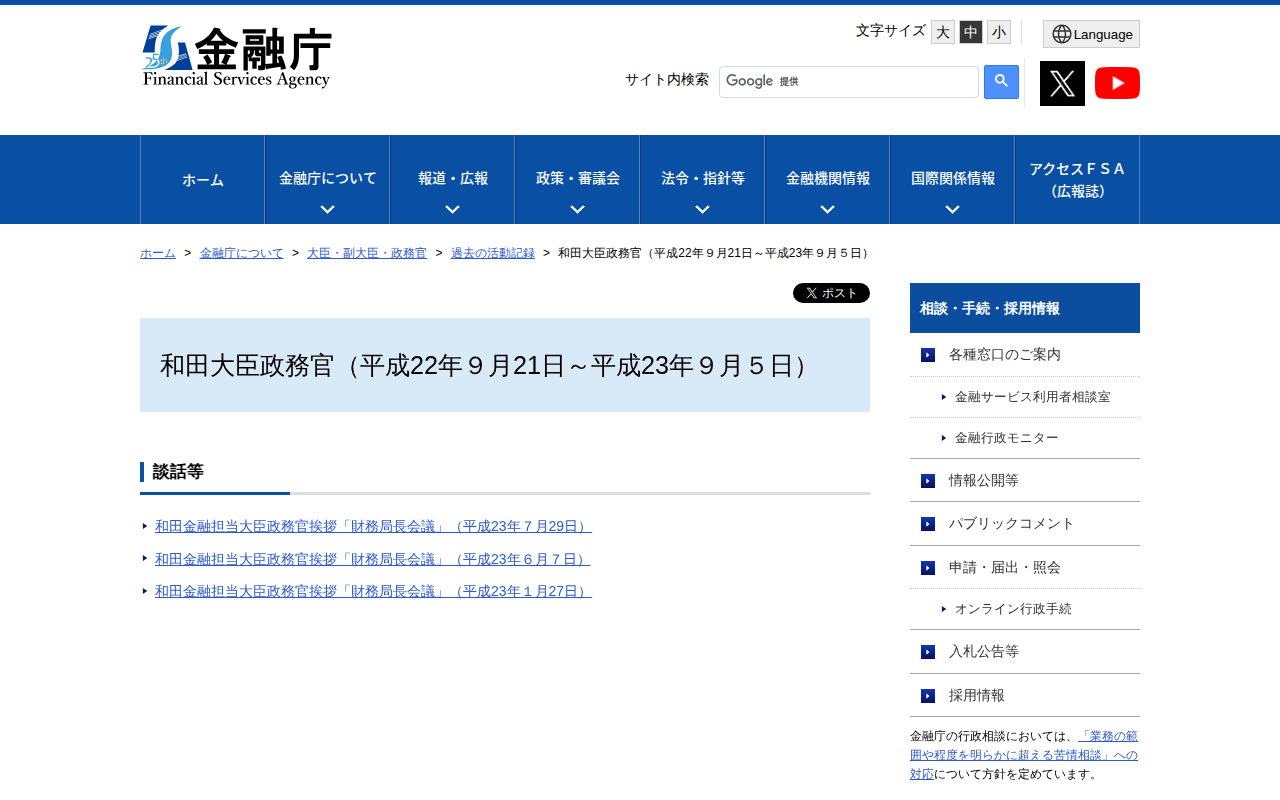This screenshot has height=800, width=1280.
Task: Click the 過去の活動記録 breadcrumb link
Action: coord(493,253)
